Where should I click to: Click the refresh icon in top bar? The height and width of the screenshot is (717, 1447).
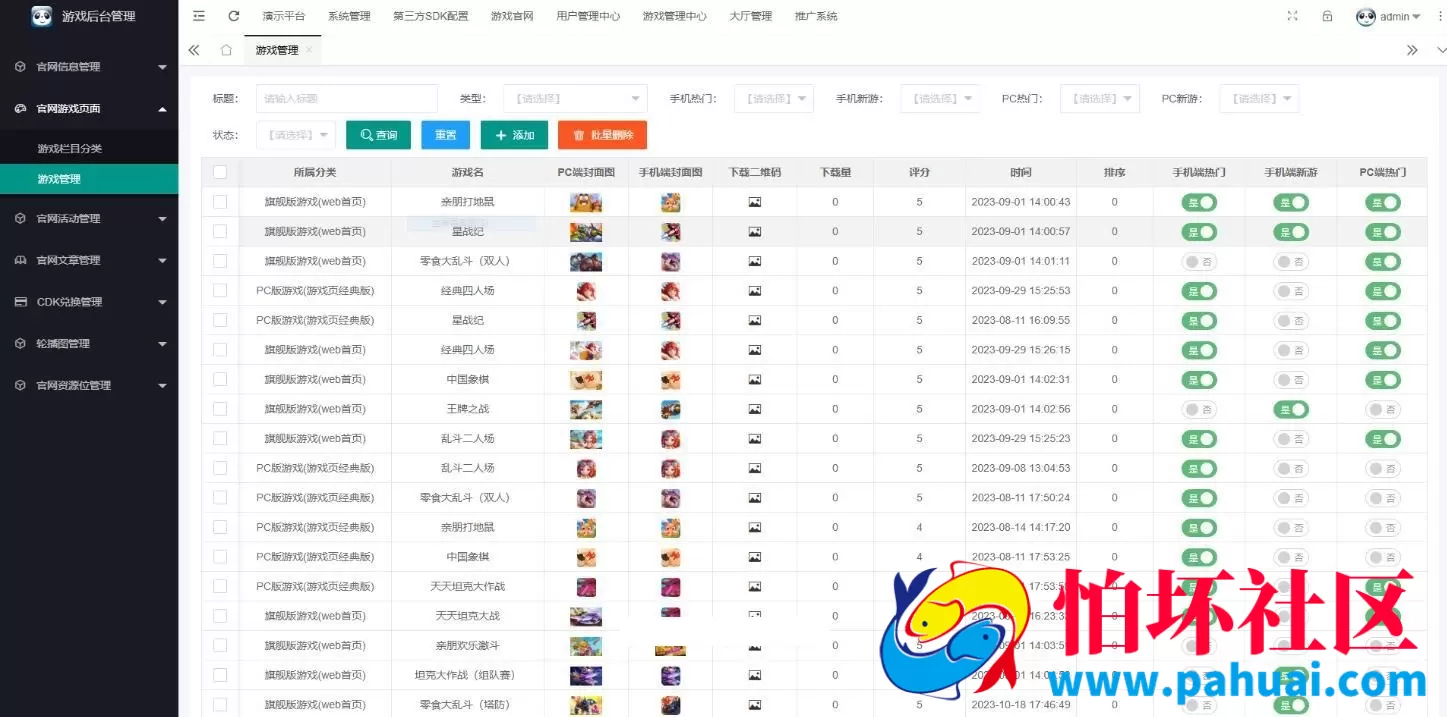click(234, 16)
